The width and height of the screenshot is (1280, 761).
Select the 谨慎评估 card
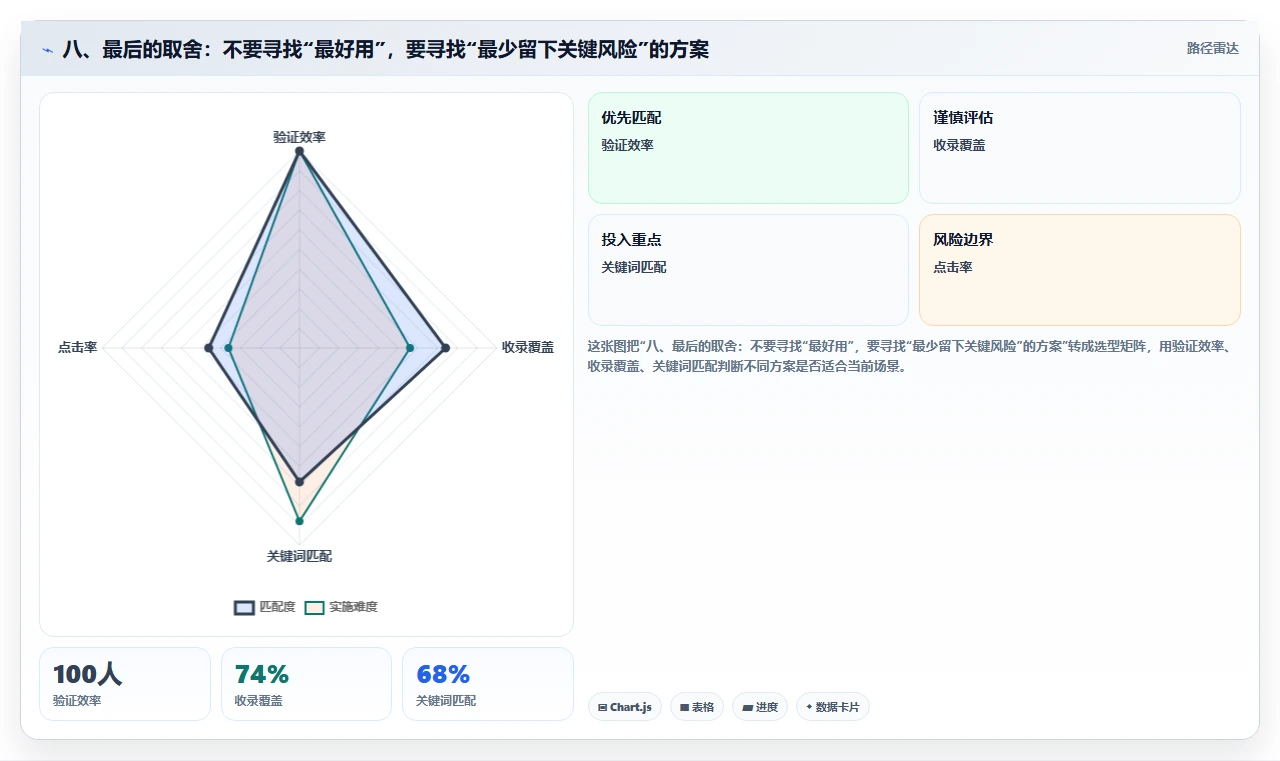pyautogui.click(x=1080, y=148)
